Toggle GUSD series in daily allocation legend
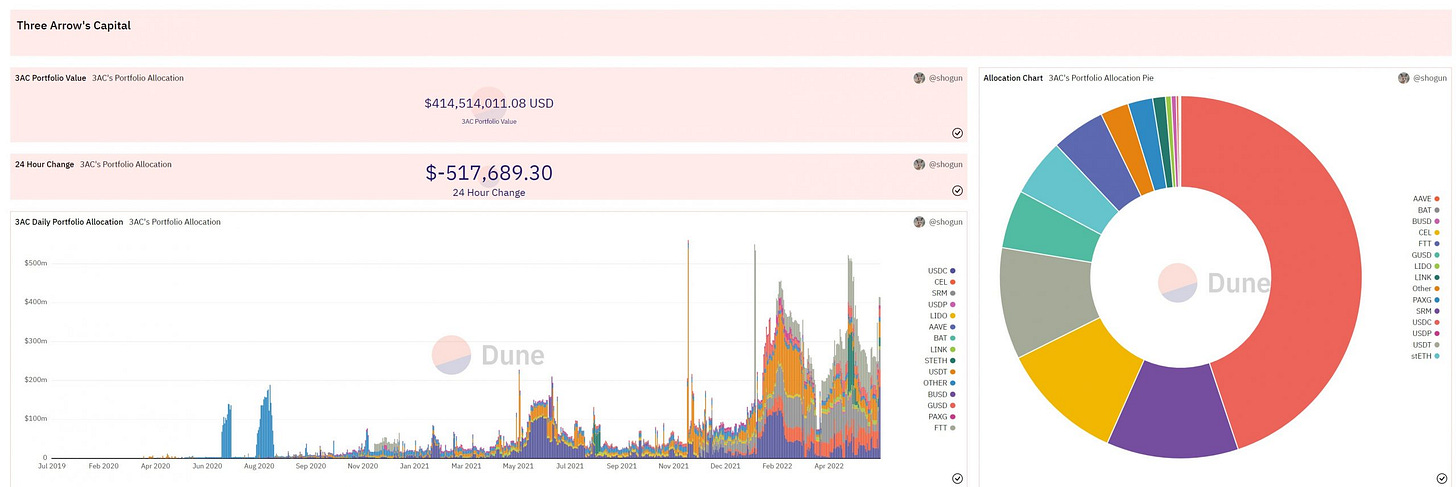Screen dimensions: 1456x487 coord(942,405)
